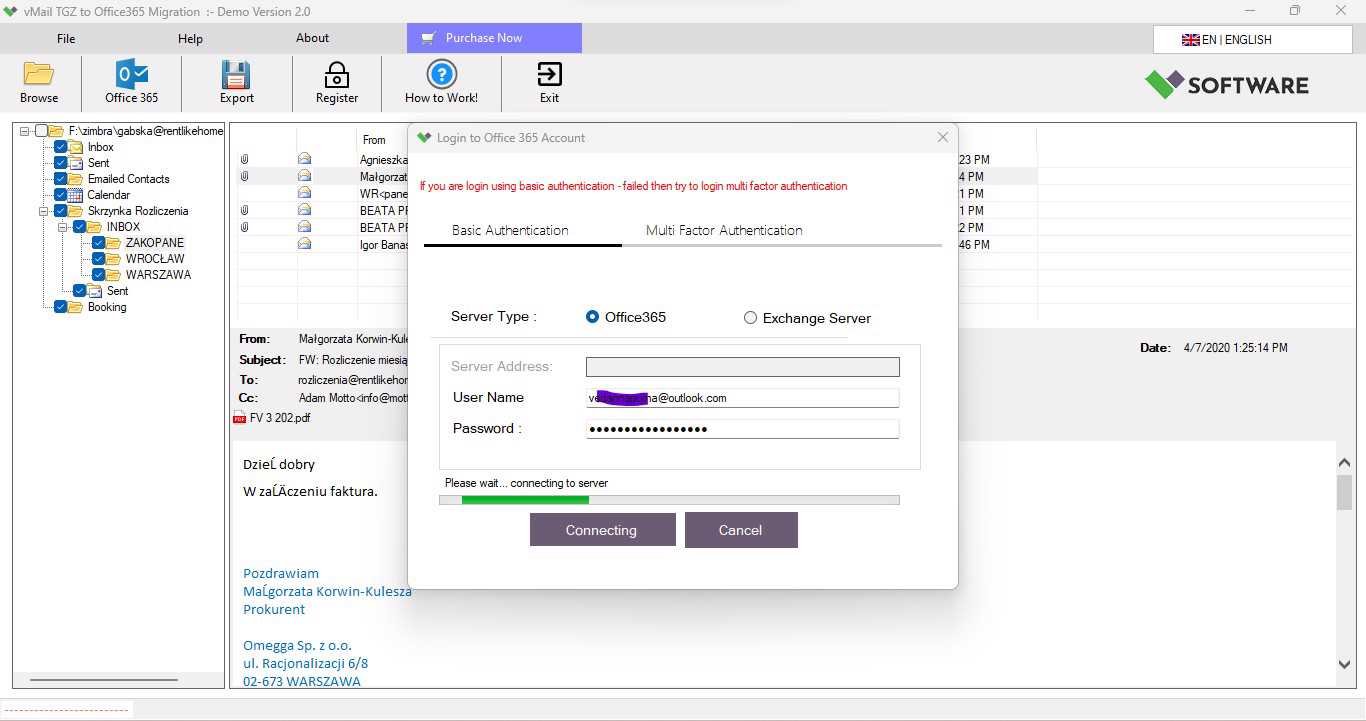Click the Browse folder icon
Screen dimensions: 1366x721
pos(39,74)
